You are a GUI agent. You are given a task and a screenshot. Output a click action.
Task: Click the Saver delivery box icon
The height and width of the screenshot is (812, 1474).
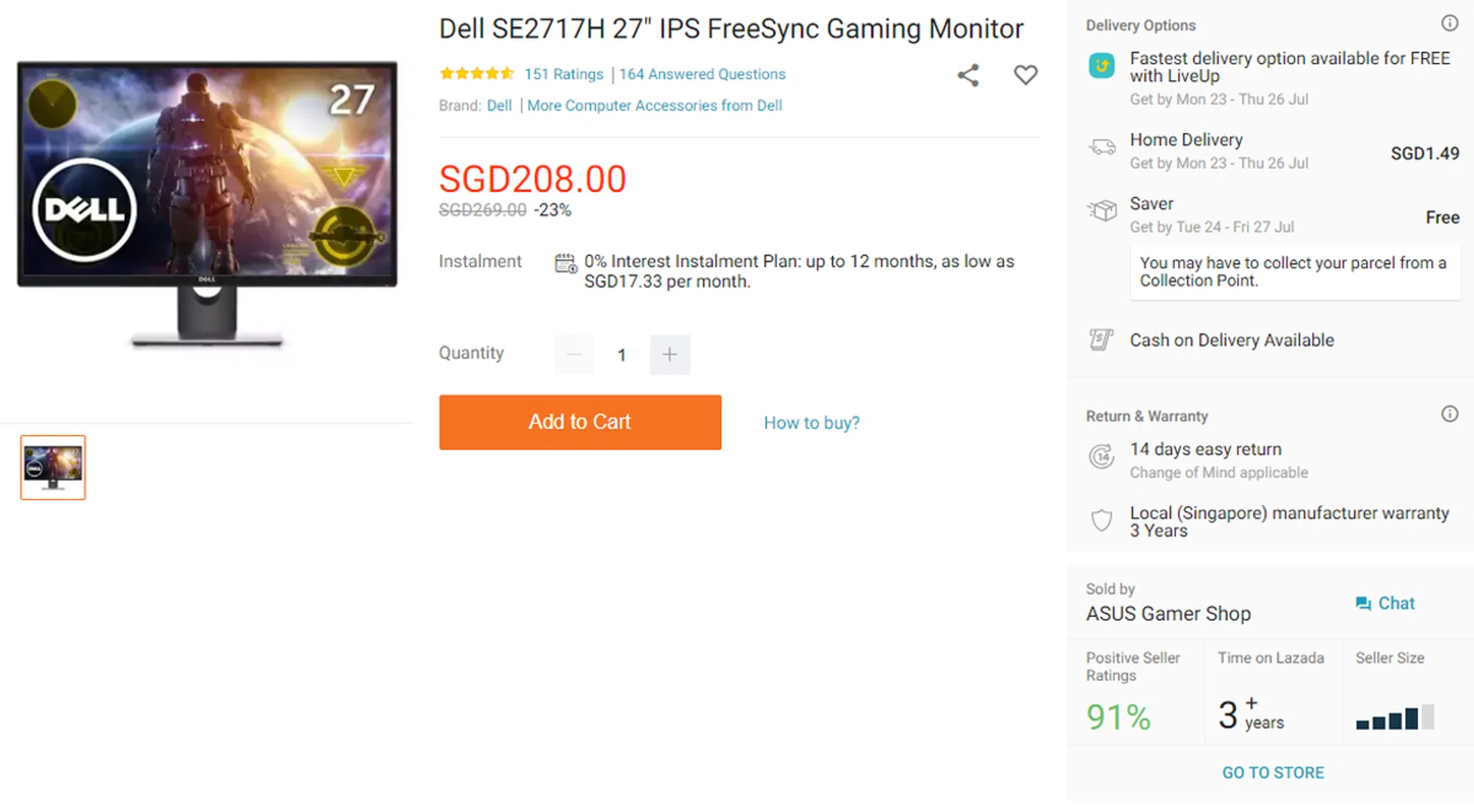(1102, 210)
